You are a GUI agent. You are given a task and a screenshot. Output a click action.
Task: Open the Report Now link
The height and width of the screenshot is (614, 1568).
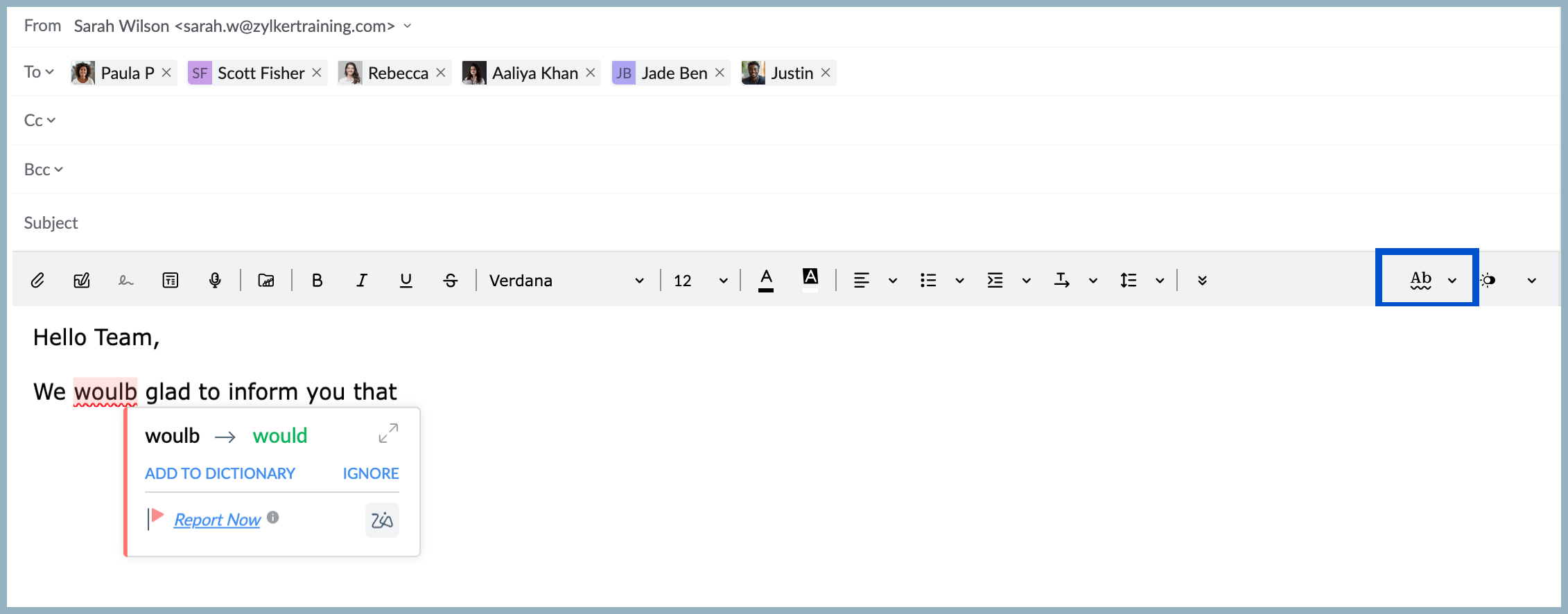[217, 520]
